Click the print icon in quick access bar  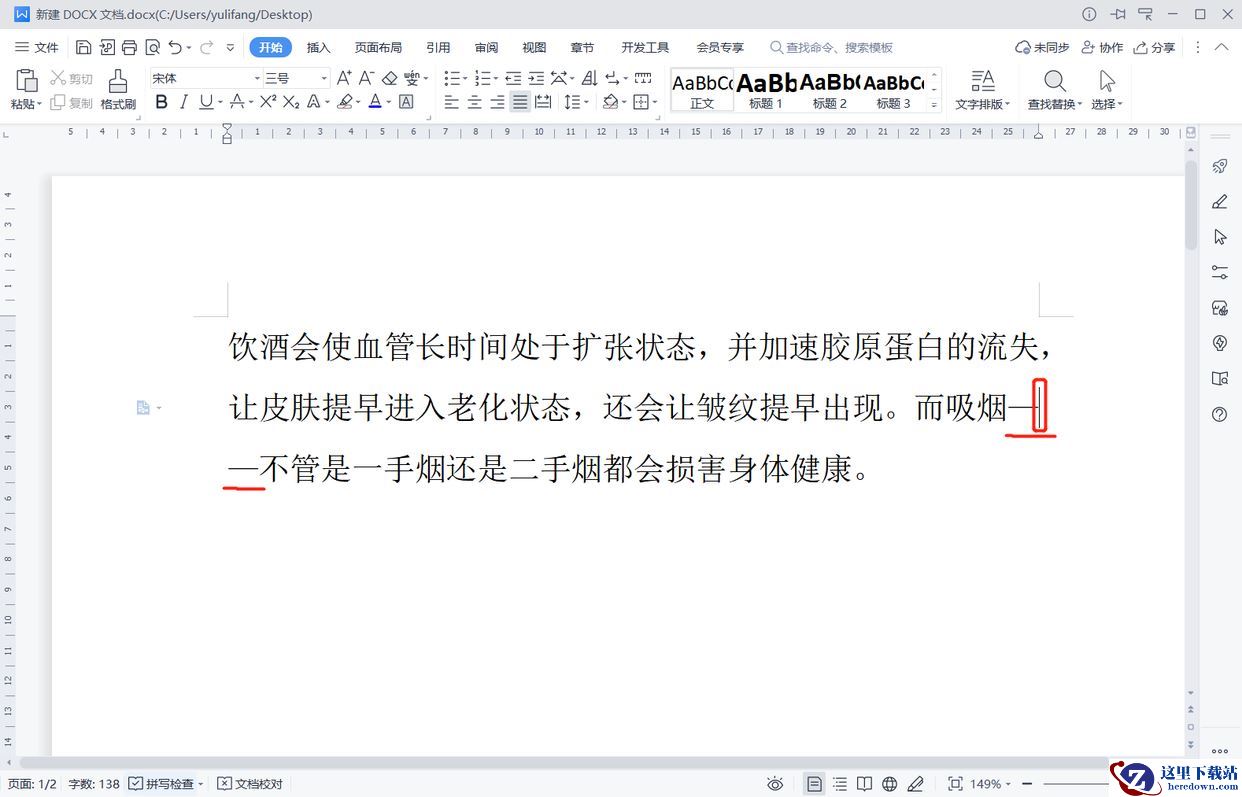129,47
